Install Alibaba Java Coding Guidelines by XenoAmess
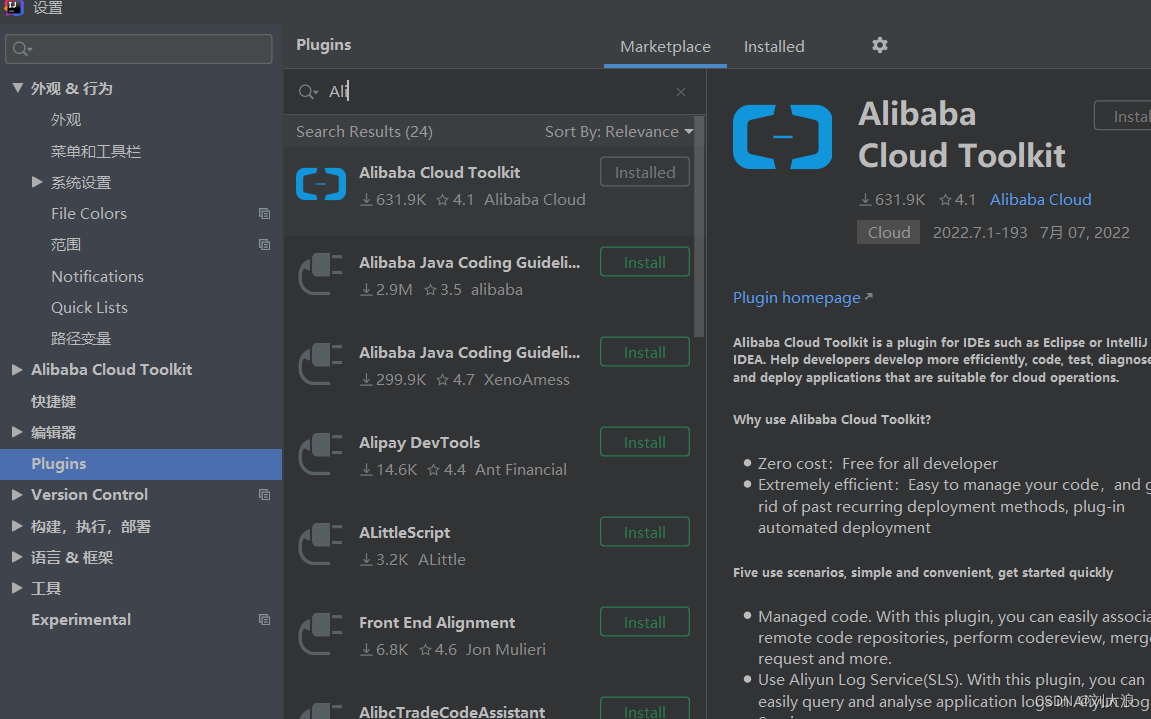 pos(645,352)
